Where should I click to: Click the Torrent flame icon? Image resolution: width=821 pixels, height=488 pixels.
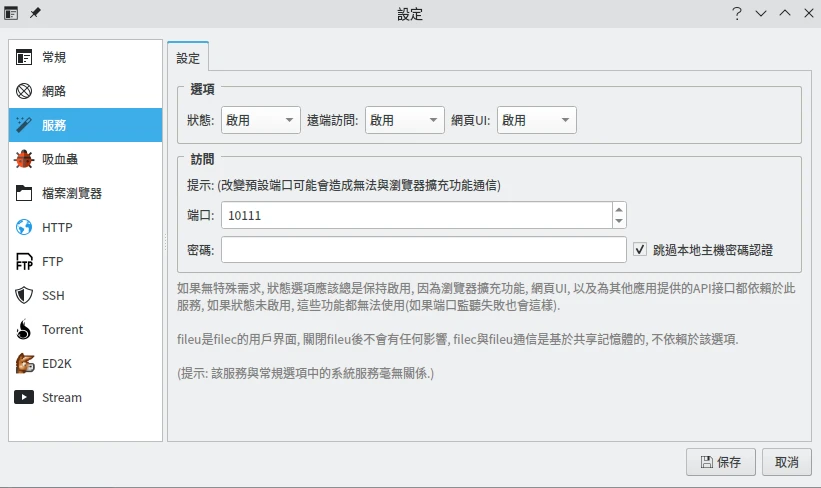click(24, 329)
